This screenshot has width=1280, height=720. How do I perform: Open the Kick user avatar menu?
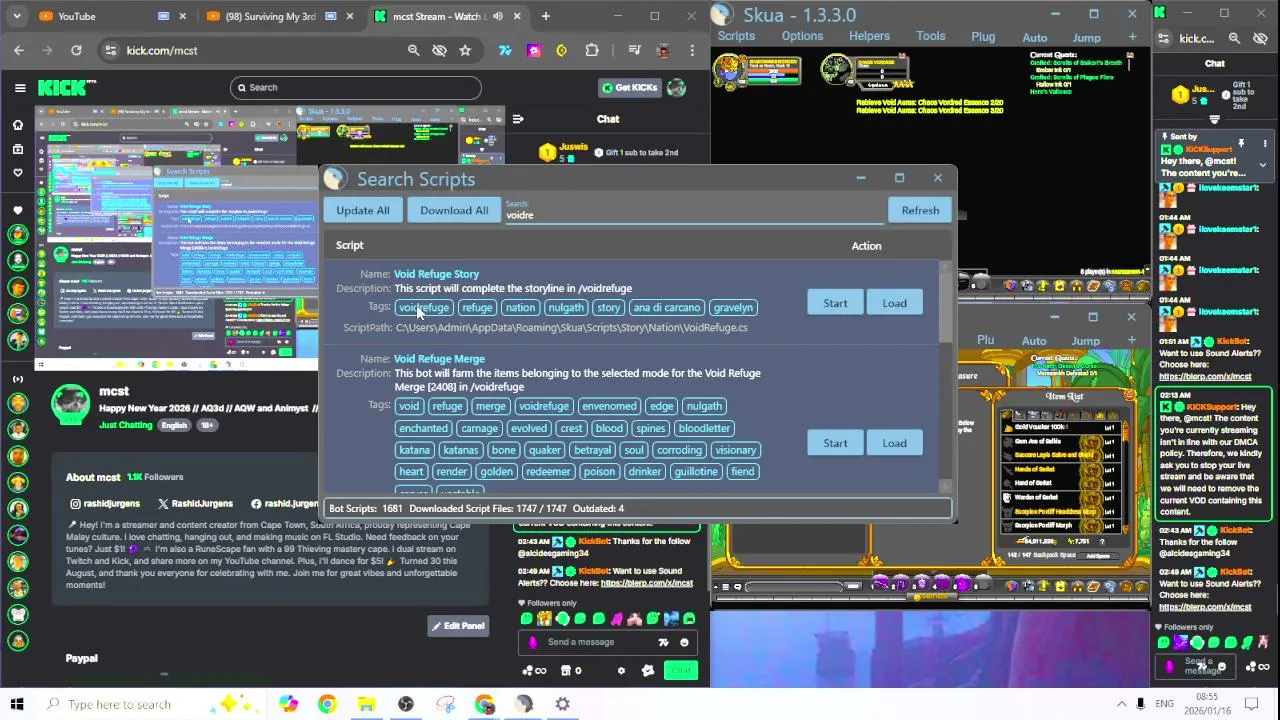pos(677,87)
